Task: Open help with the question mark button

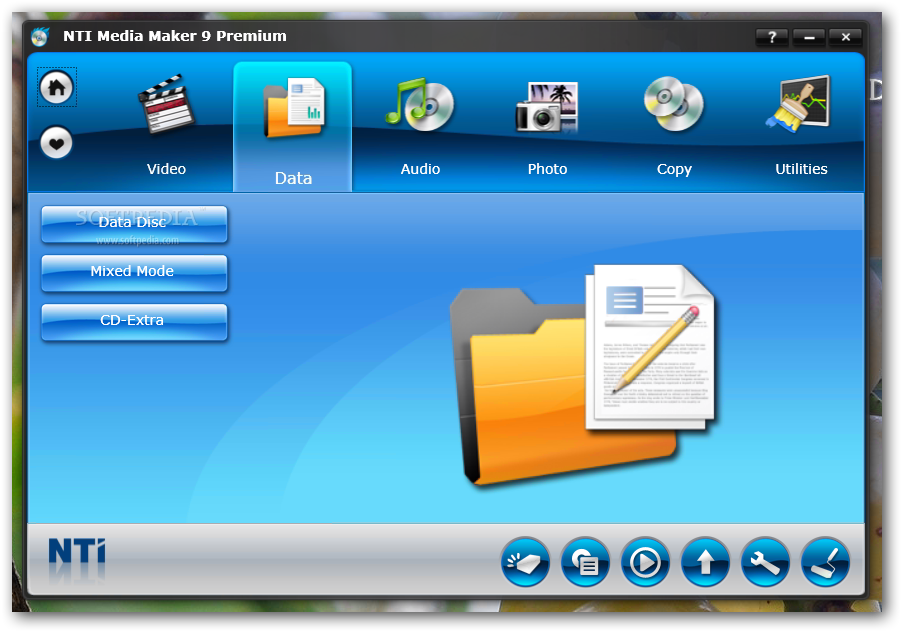Action: click(772, 37)
